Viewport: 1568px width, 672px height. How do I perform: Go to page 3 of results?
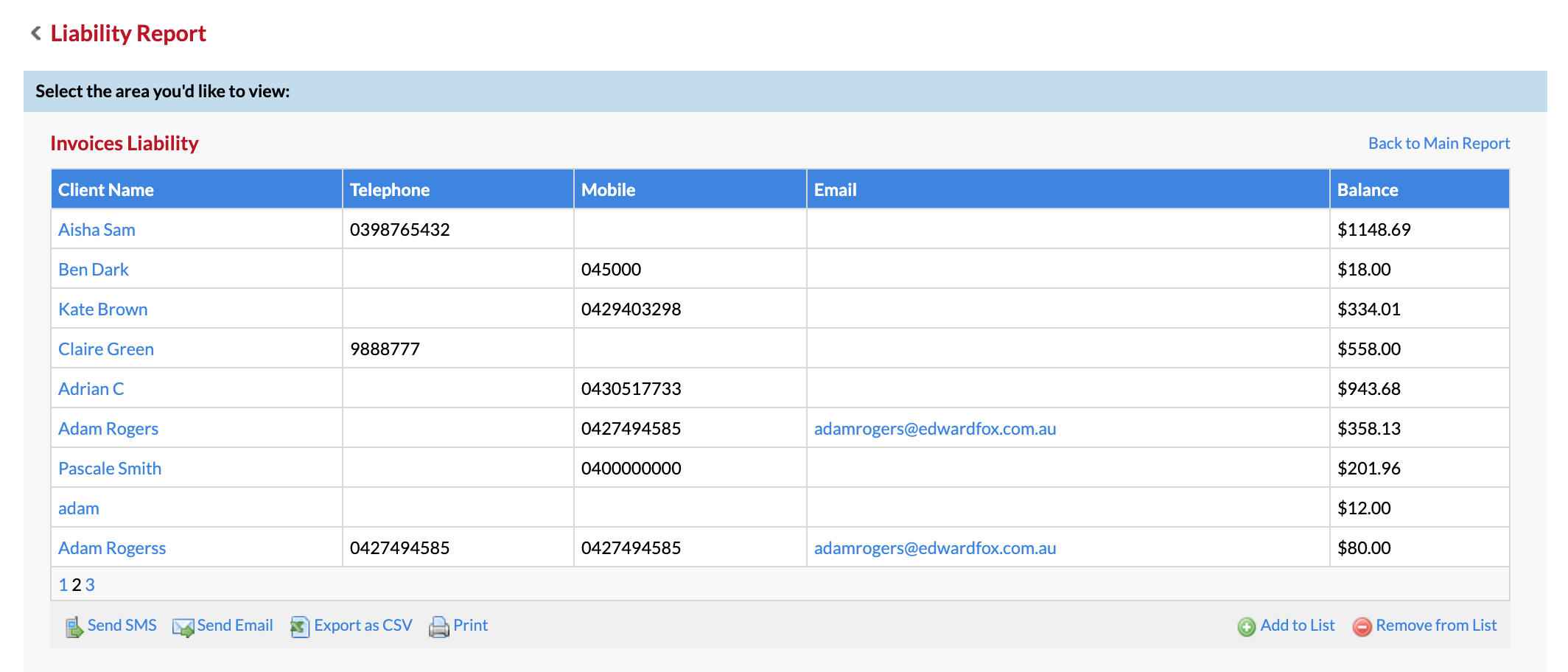point(90,585)
